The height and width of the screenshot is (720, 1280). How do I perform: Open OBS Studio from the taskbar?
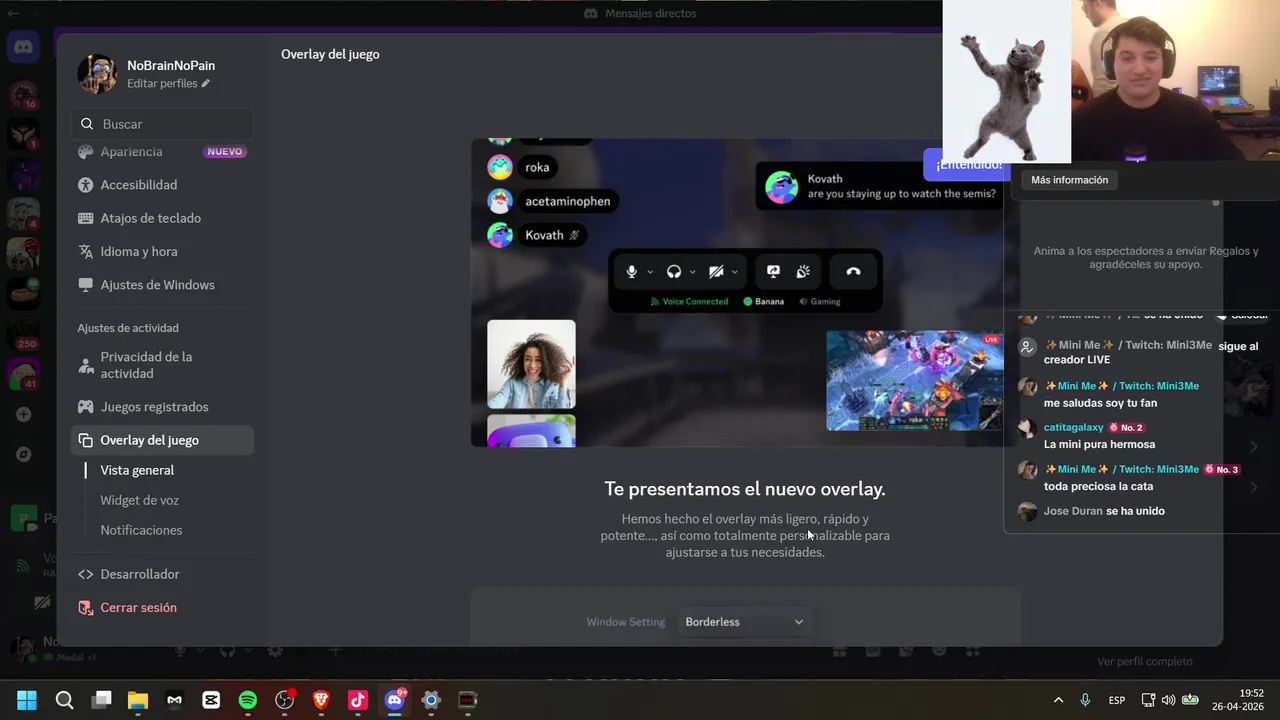[285, 700]
